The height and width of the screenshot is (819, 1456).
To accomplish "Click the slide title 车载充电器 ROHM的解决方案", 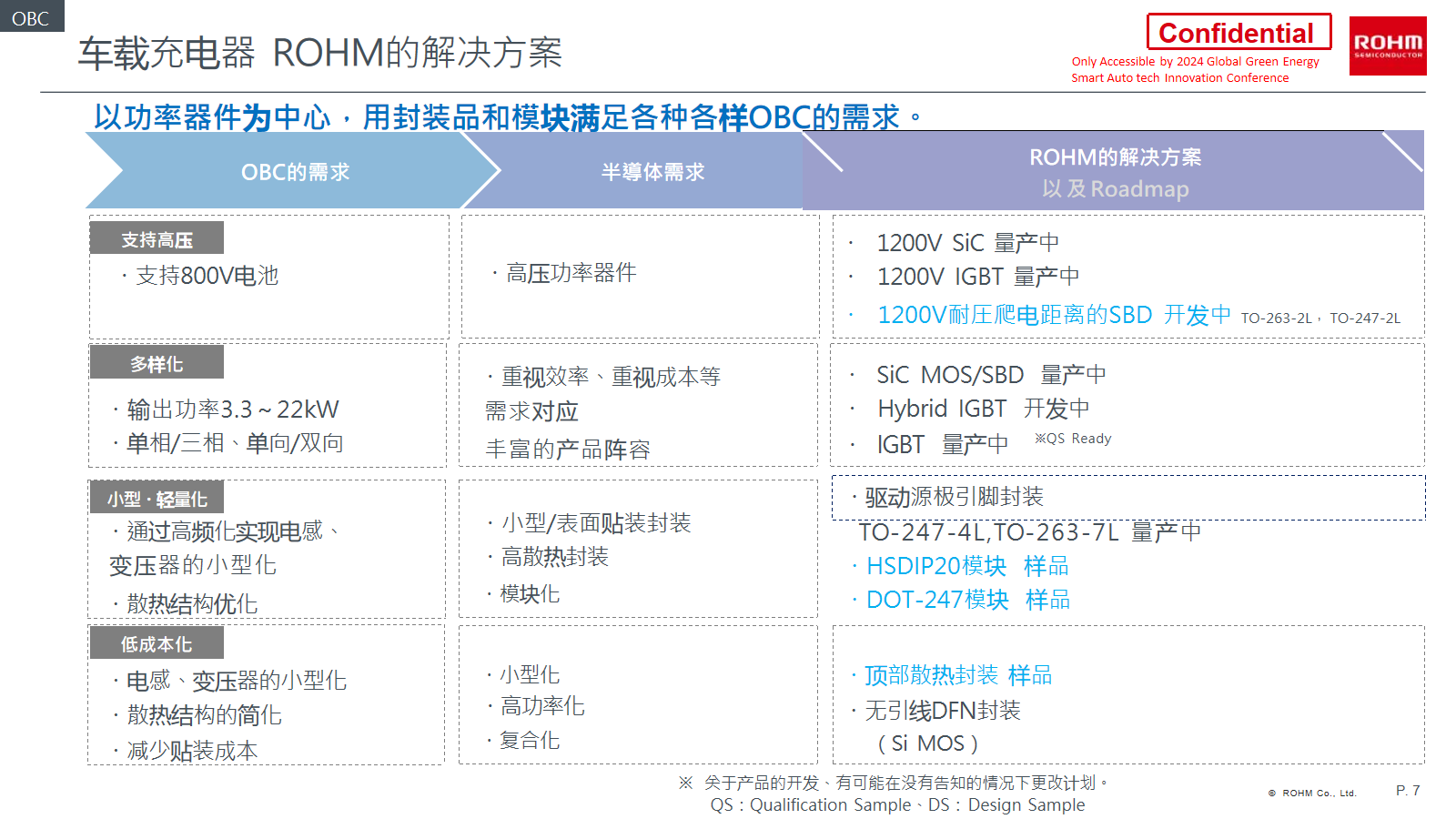I will [x=320, y=53].
